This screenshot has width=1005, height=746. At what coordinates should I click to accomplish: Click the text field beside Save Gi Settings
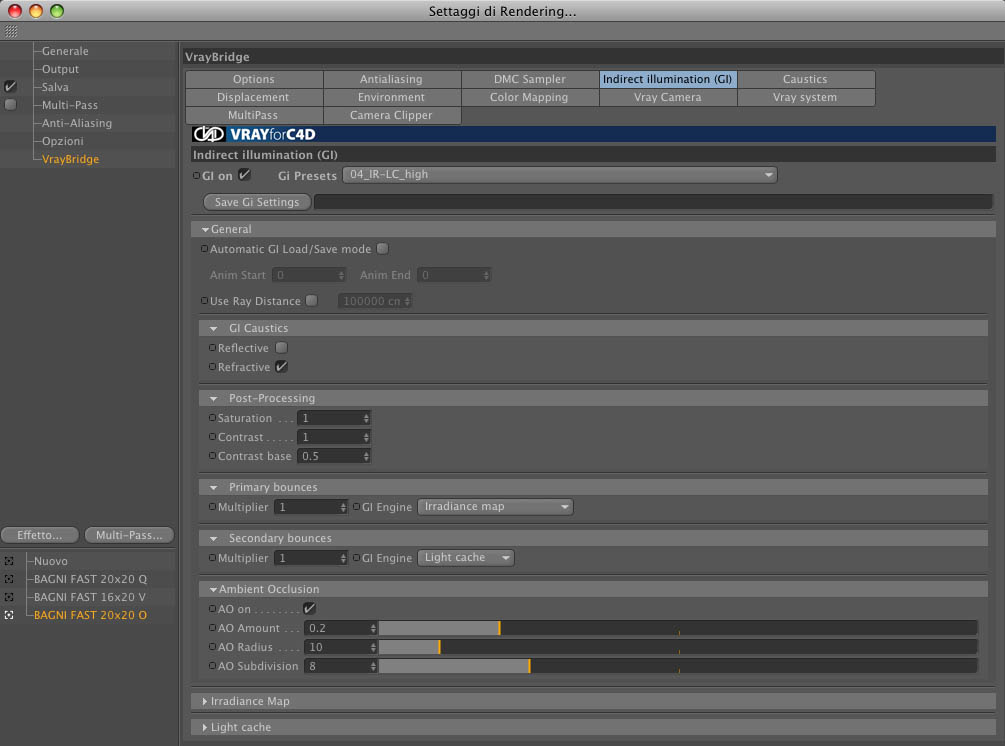point(653,202)
